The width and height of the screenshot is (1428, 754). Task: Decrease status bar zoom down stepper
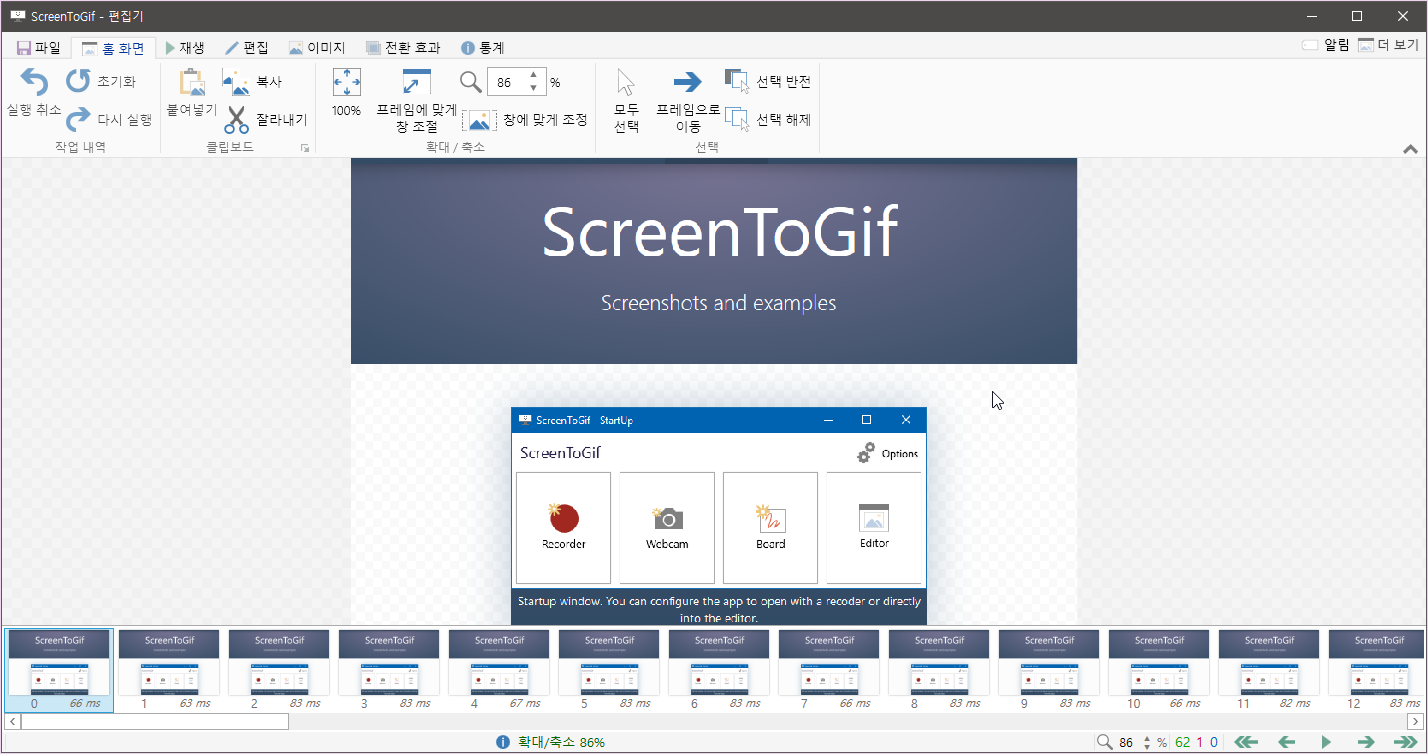(1147, 746)
